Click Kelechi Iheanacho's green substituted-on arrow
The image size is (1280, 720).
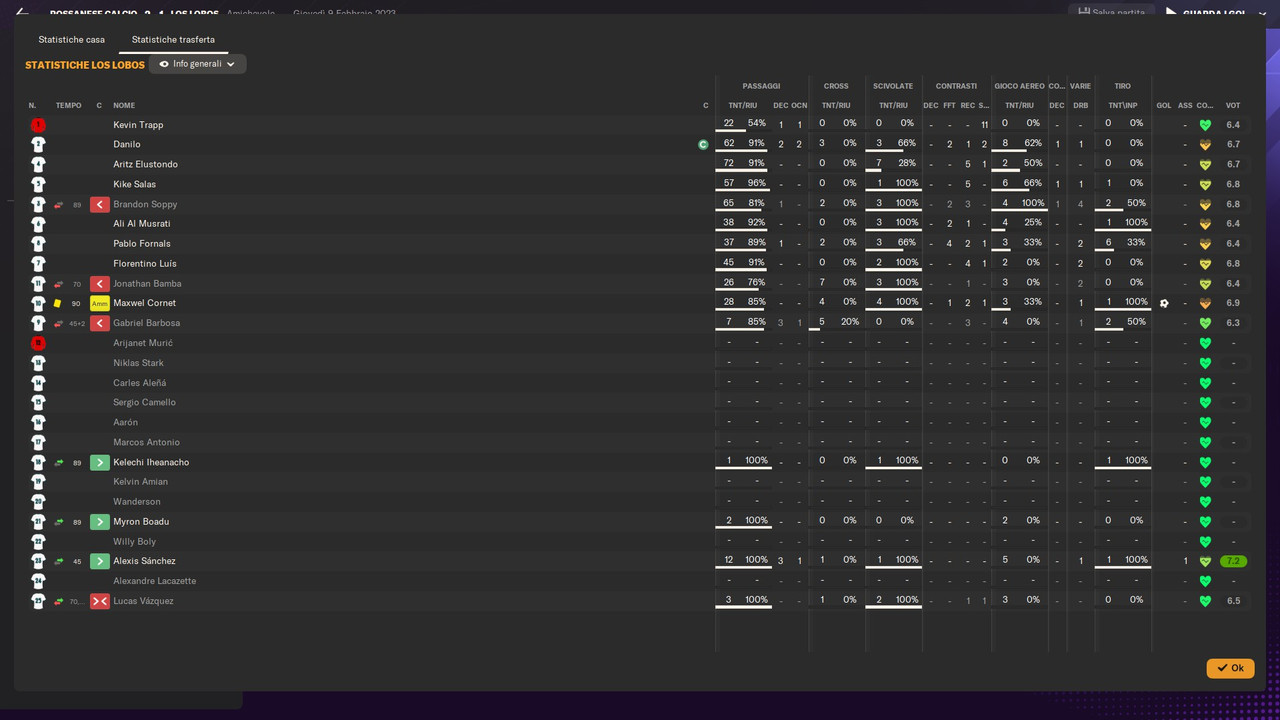coord(99,462)
